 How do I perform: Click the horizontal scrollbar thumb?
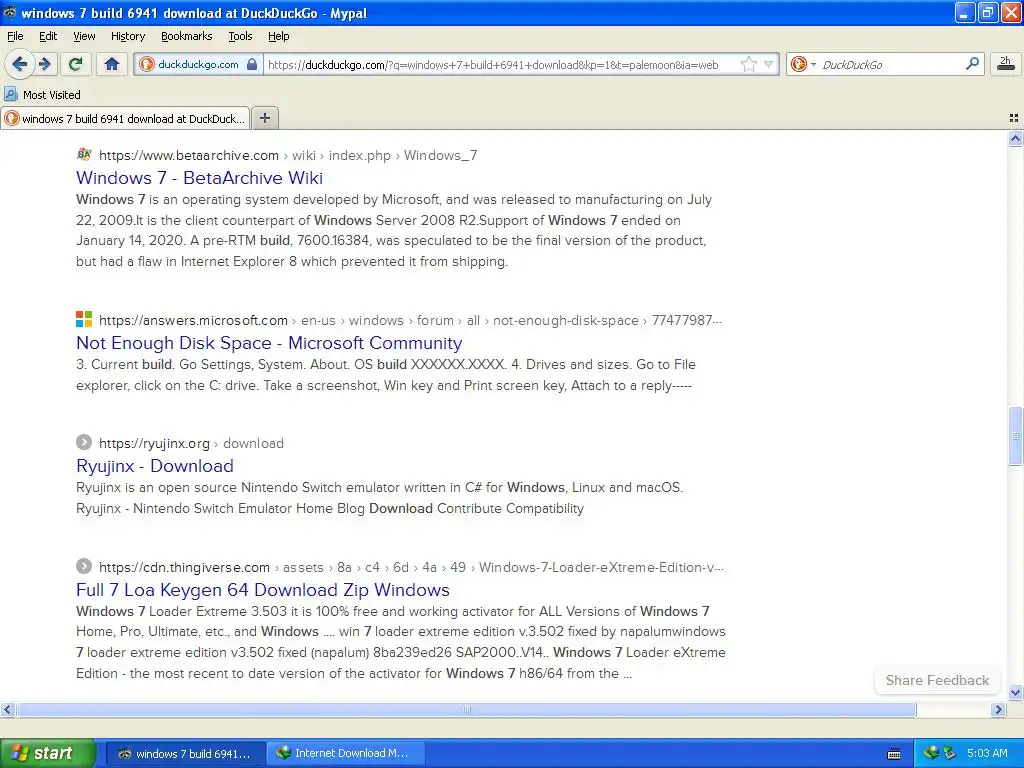[466, 709]
